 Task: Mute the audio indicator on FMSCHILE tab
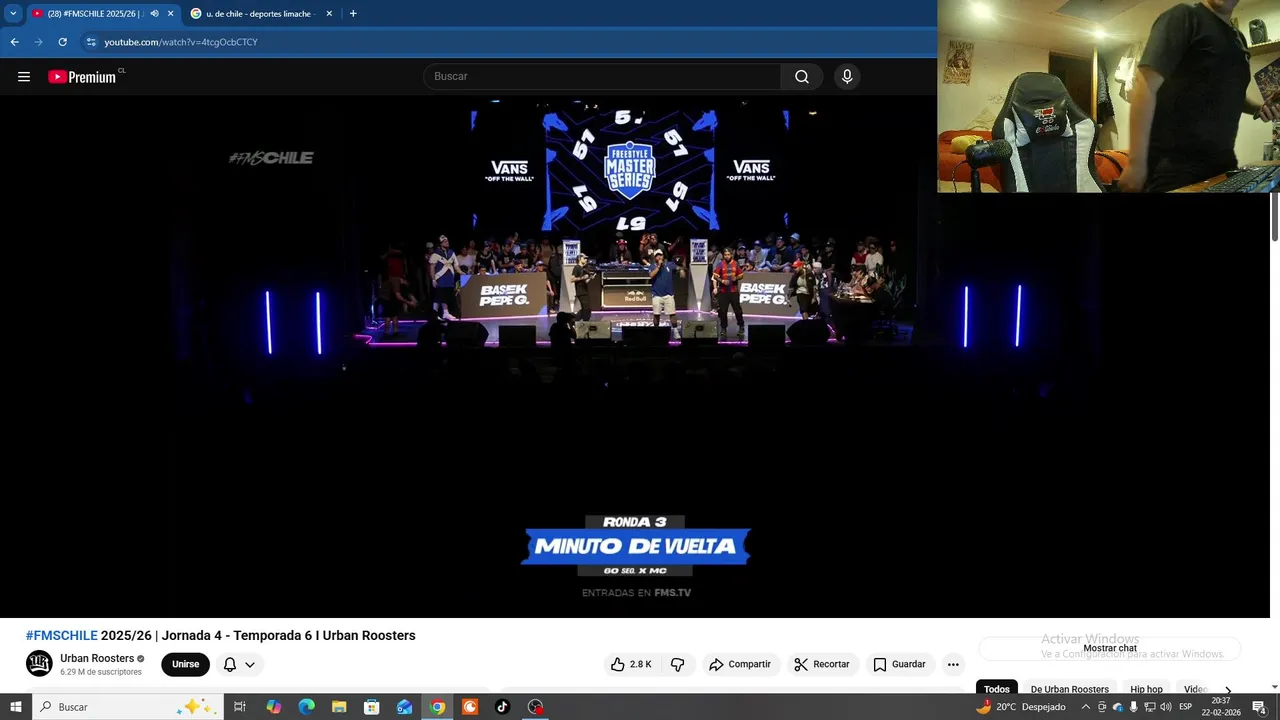click(154, 14)
